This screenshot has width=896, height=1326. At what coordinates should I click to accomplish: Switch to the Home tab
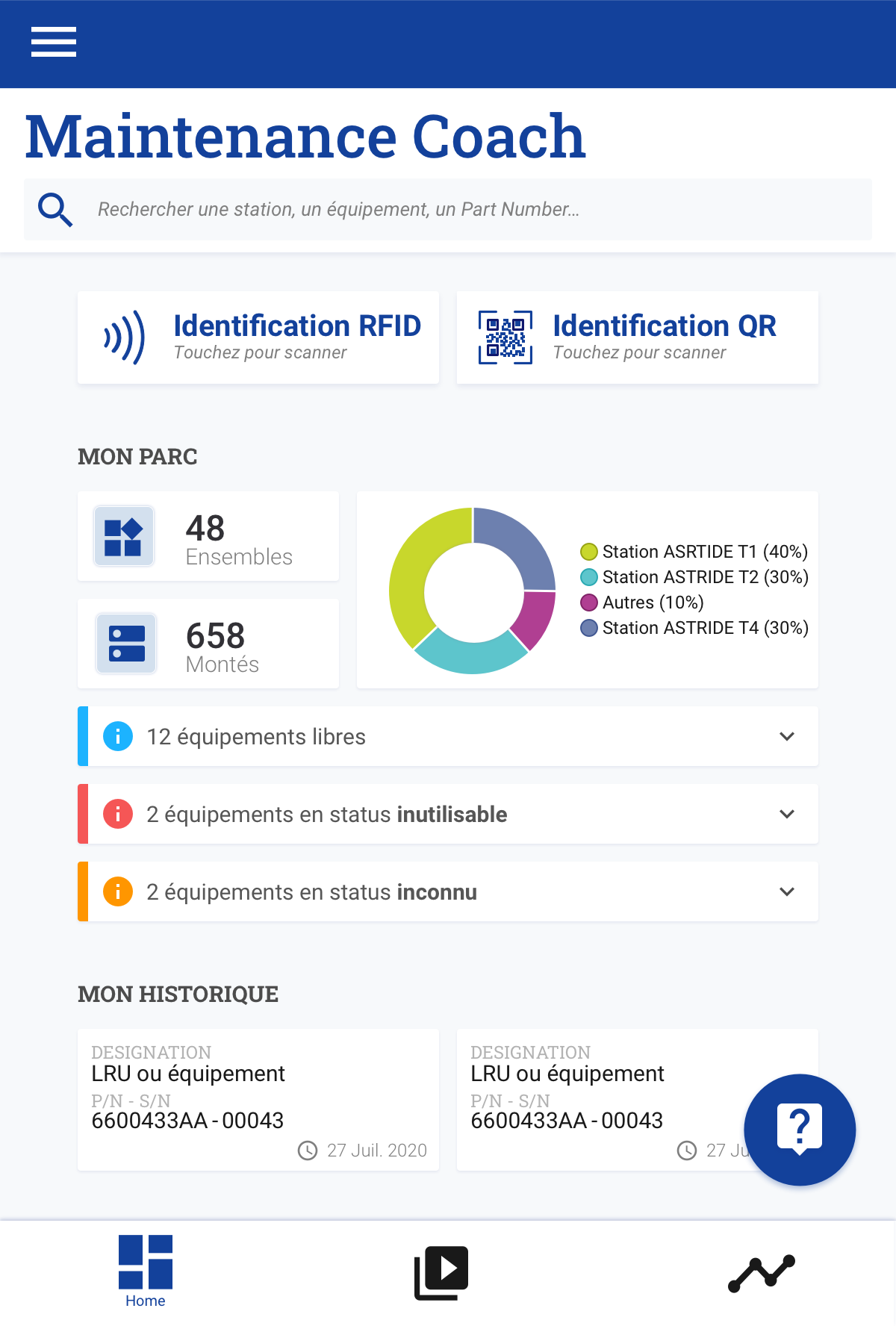[146, 1271]
